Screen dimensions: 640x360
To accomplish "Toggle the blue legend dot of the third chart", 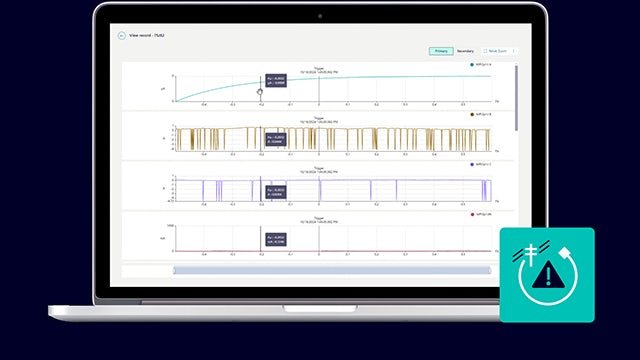I will 472,164.
